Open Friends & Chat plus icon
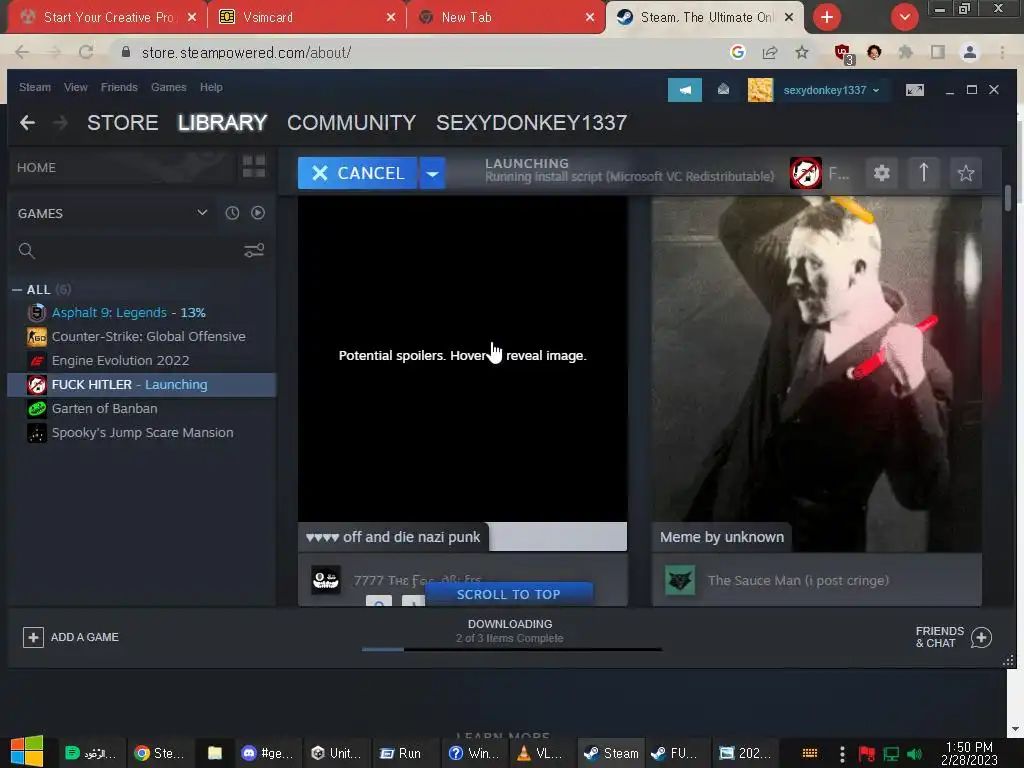This screenshot has height=768, width=1024. [x=981, y=637]
